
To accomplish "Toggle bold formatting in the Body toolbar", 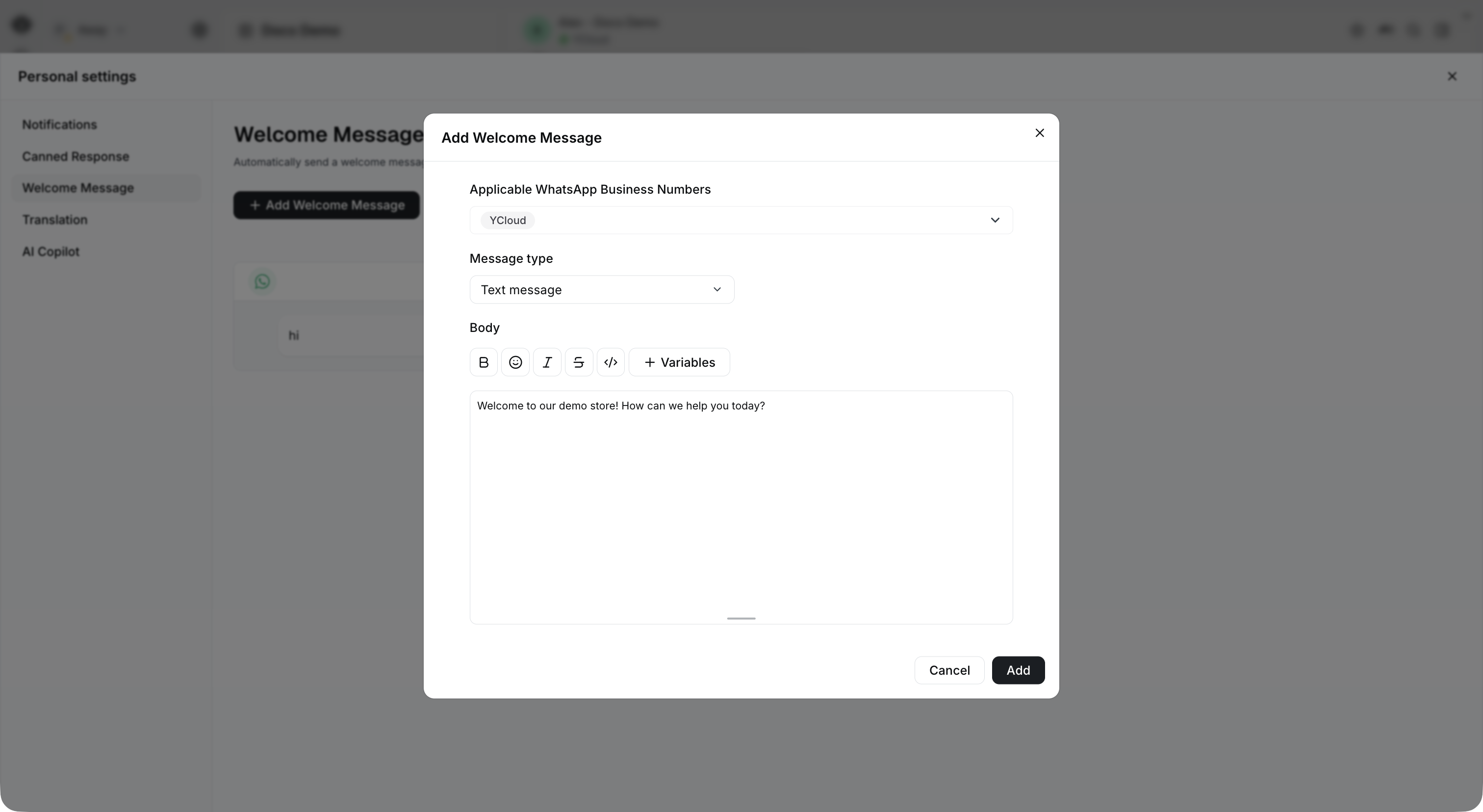I will click(484, 362).
